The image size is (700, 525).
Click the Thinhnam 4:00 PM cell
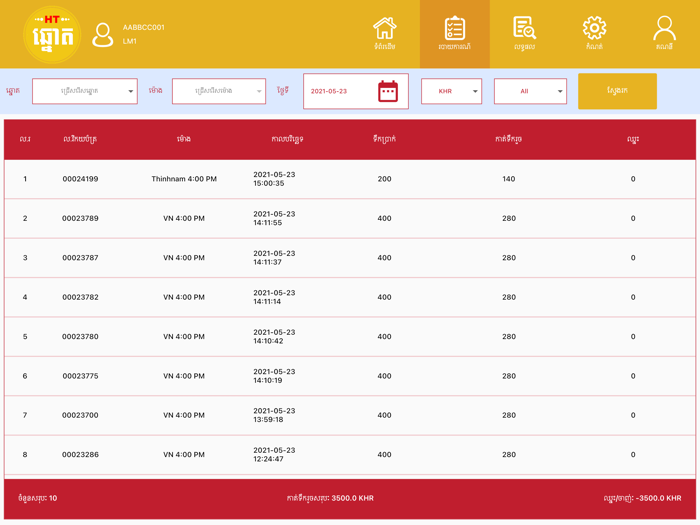(184, 179)
